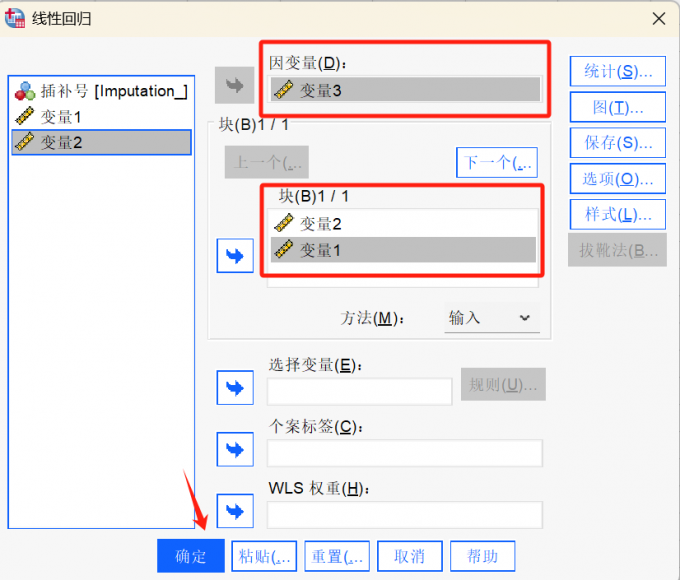This screenshot has width=680, height=580.
Task: Click the 拔靴法 bootstrap button
Action: (618, 250)
